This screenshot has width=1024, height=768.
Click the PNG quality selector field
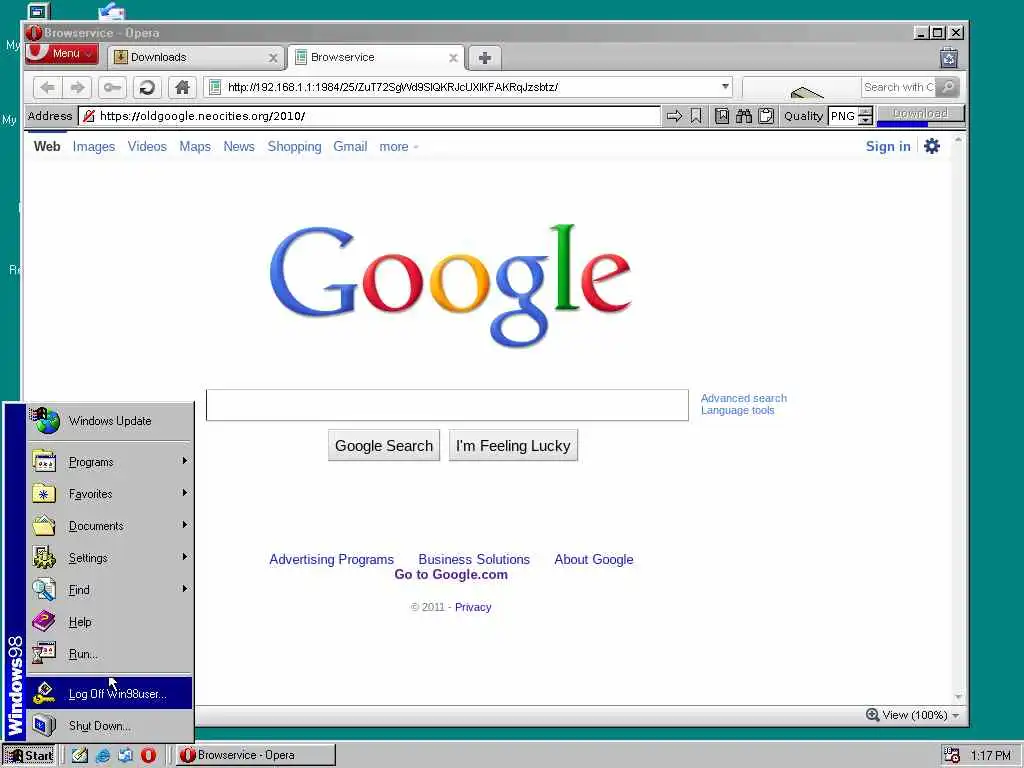[842, 116]
